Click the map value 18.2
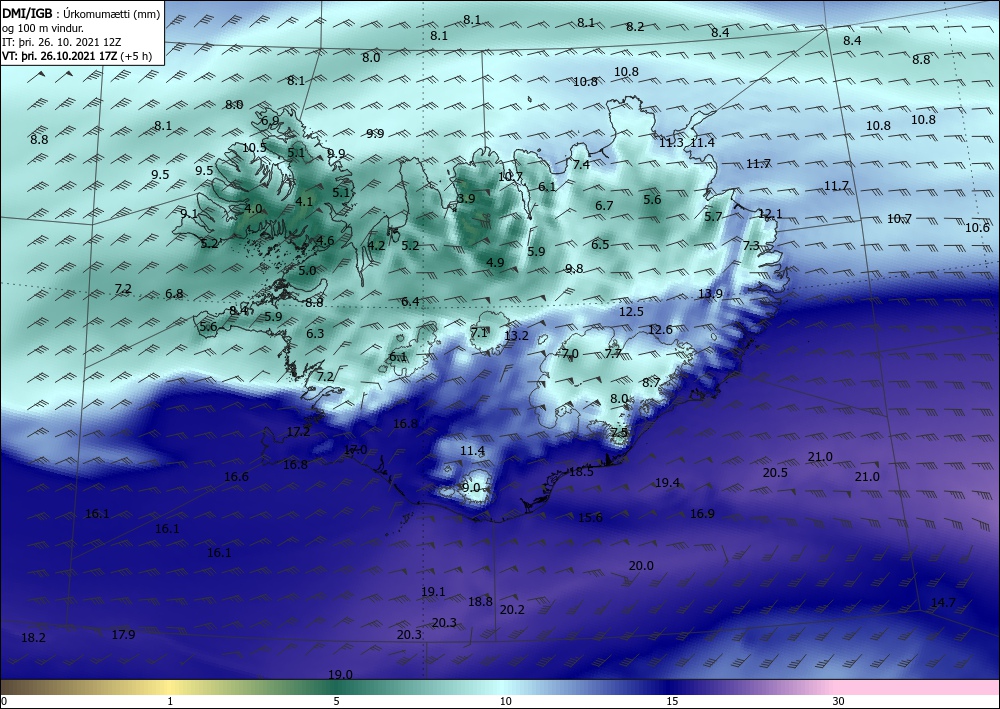The width and height of the screenshot is (1000, 709). point(33,638)
